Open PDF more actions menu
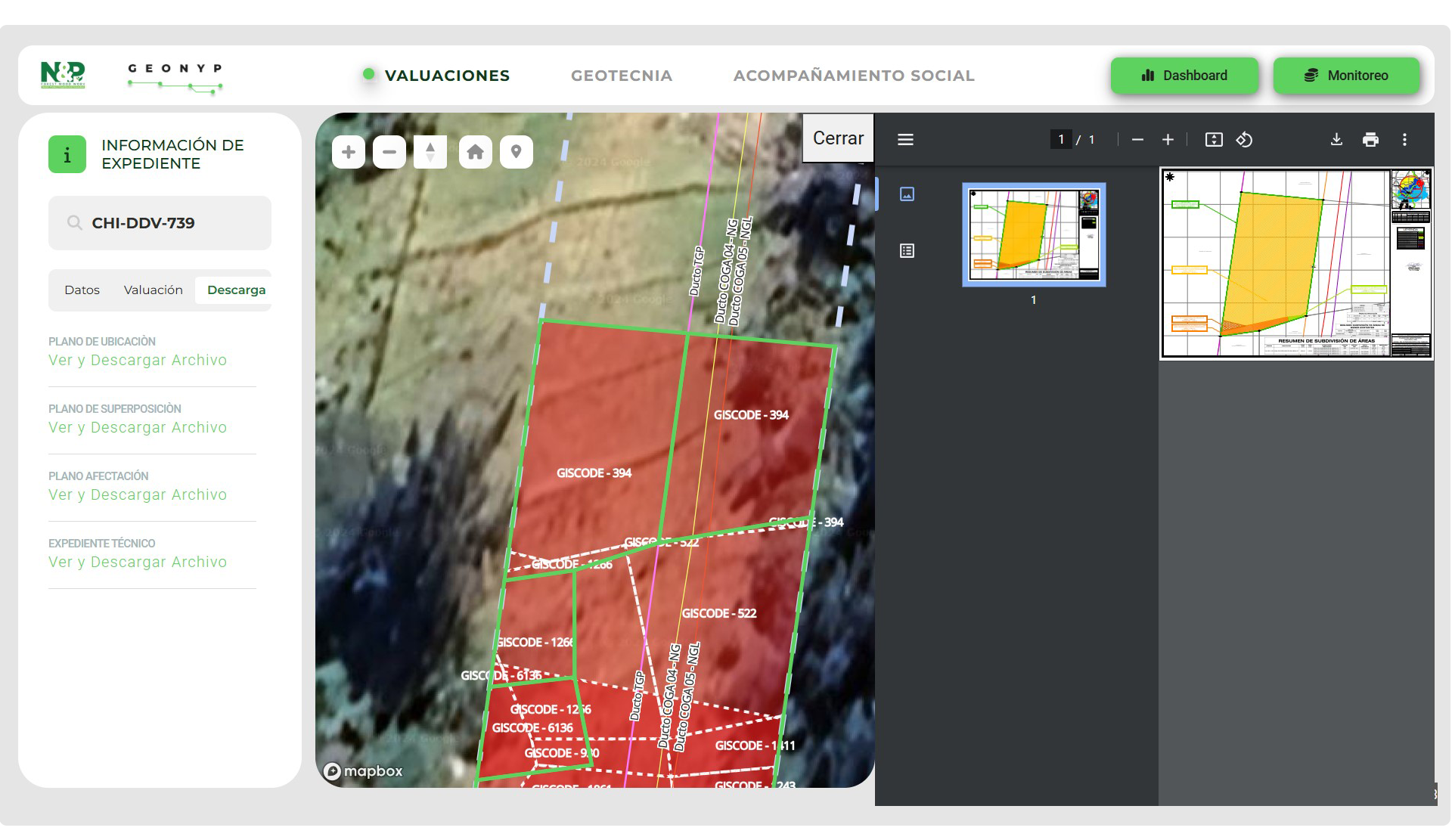Viewport: 1452px width, 840px height. 1404,140
